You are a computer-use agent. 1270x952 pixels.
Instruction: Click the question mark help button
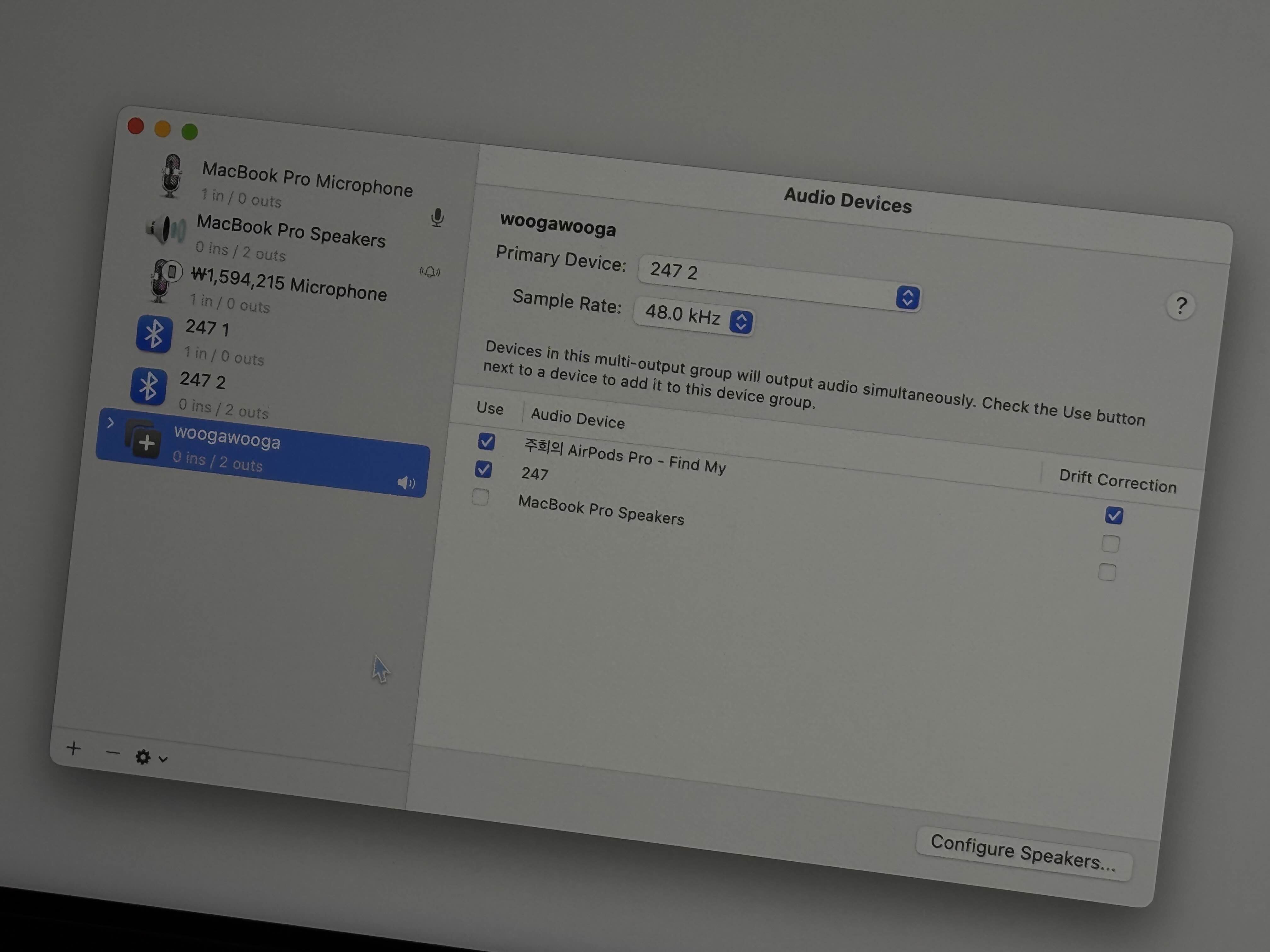click(1181, 306)
